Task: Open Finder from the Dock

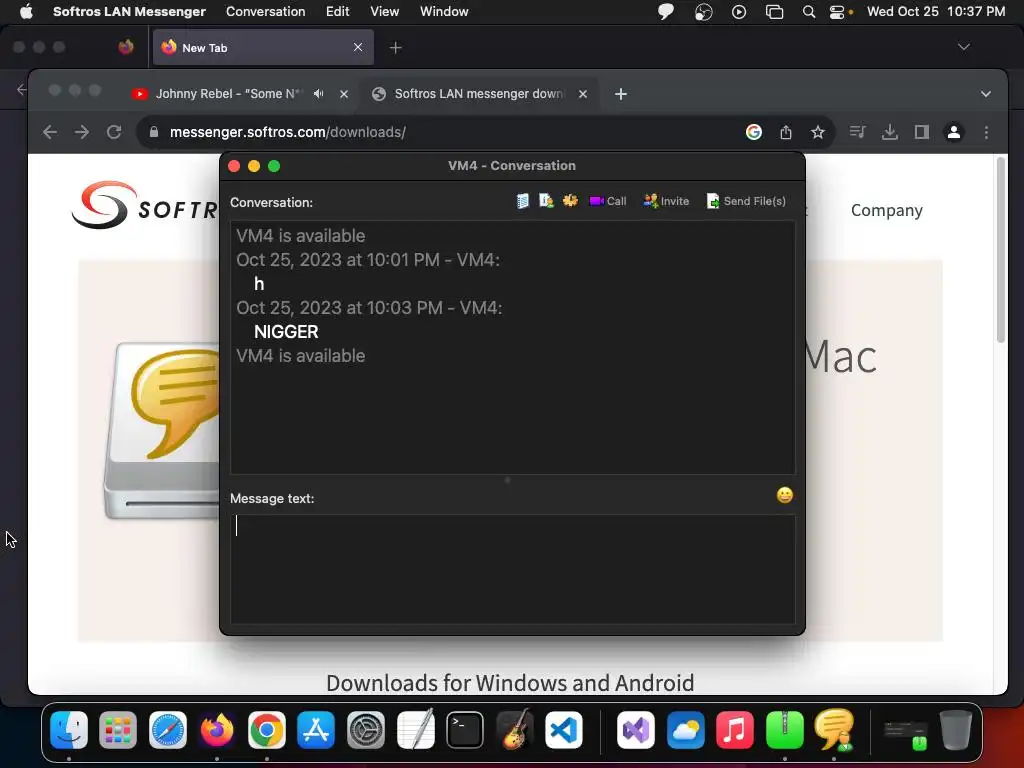Action: 69,730
